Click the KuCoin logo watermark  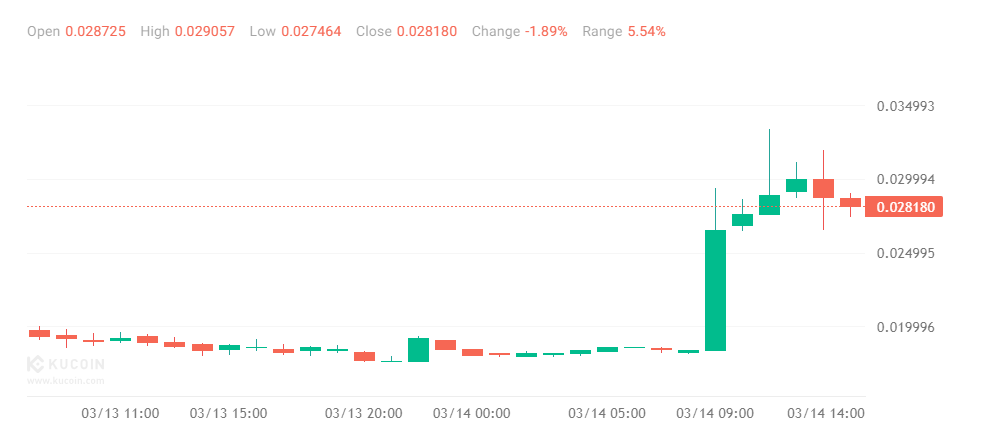click(x=65, y=369)
